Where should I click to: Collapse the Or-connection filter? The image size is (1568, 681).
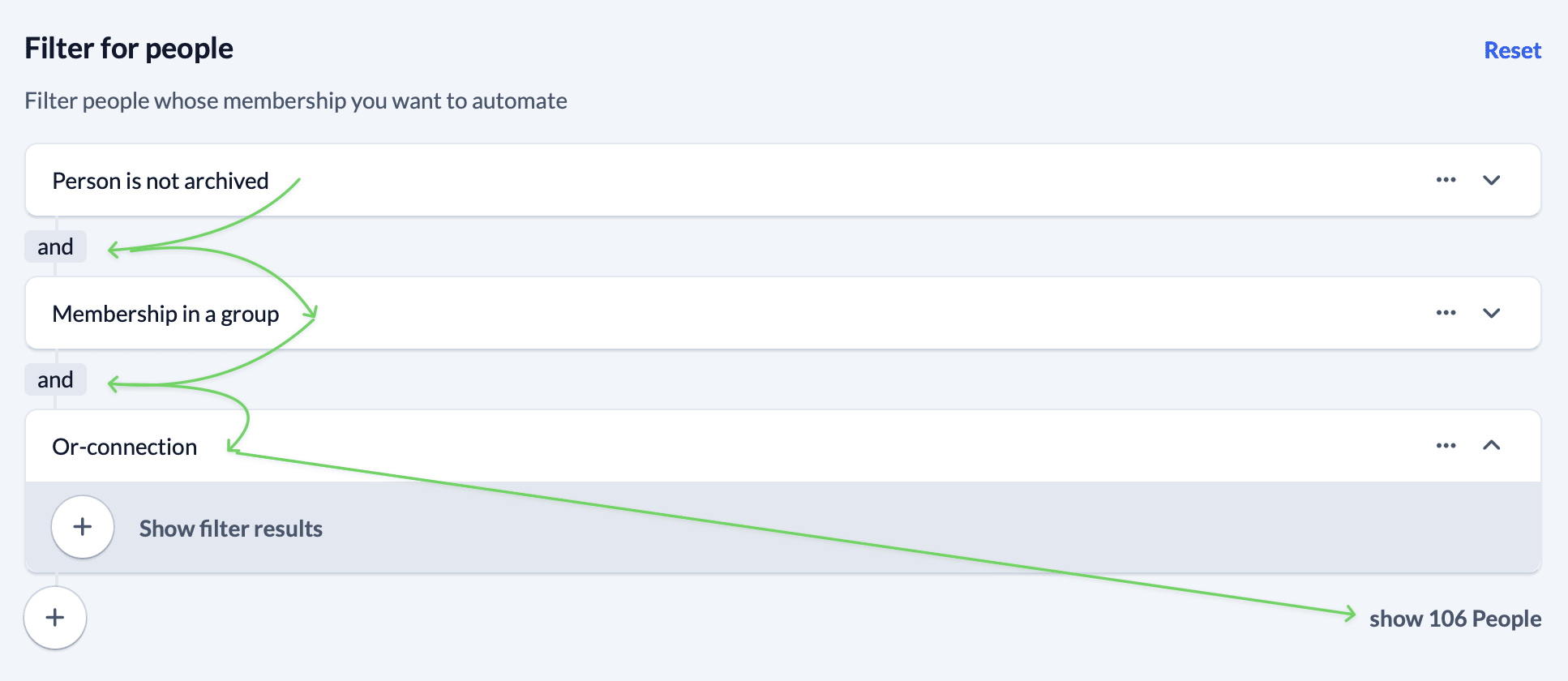coord(1491,446)
